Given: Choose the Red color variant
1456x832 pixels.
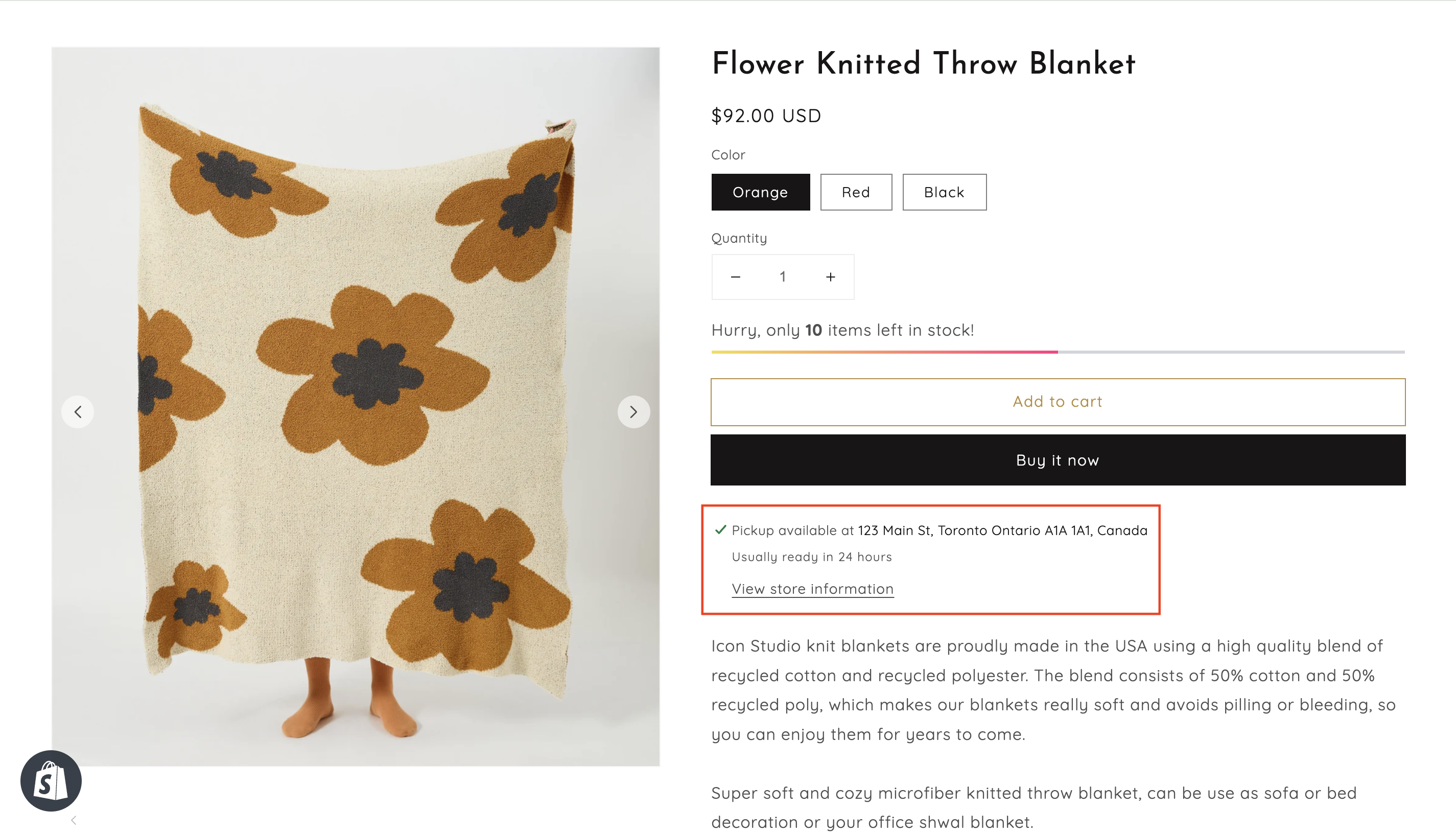Looking at the screenshot, I should (x=856, y=192).
